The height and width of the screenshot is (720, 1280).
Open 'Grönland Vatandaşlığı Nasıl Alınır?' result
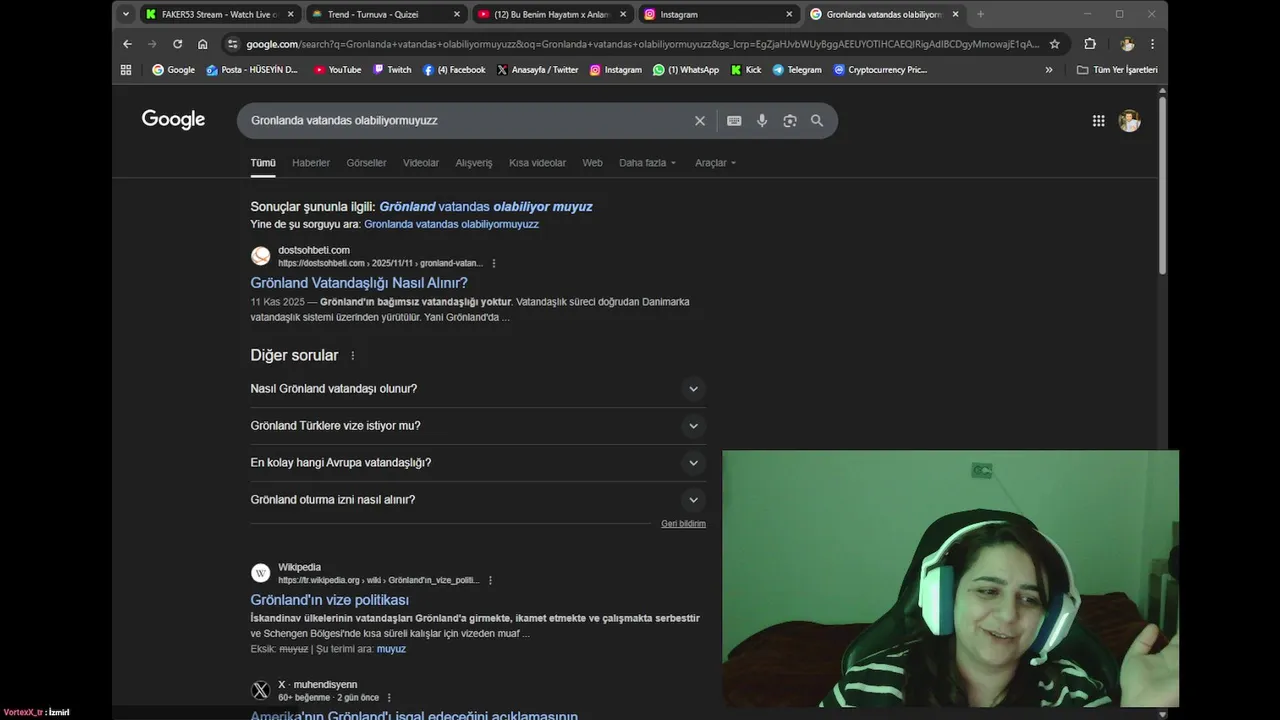tap(359, 283)
